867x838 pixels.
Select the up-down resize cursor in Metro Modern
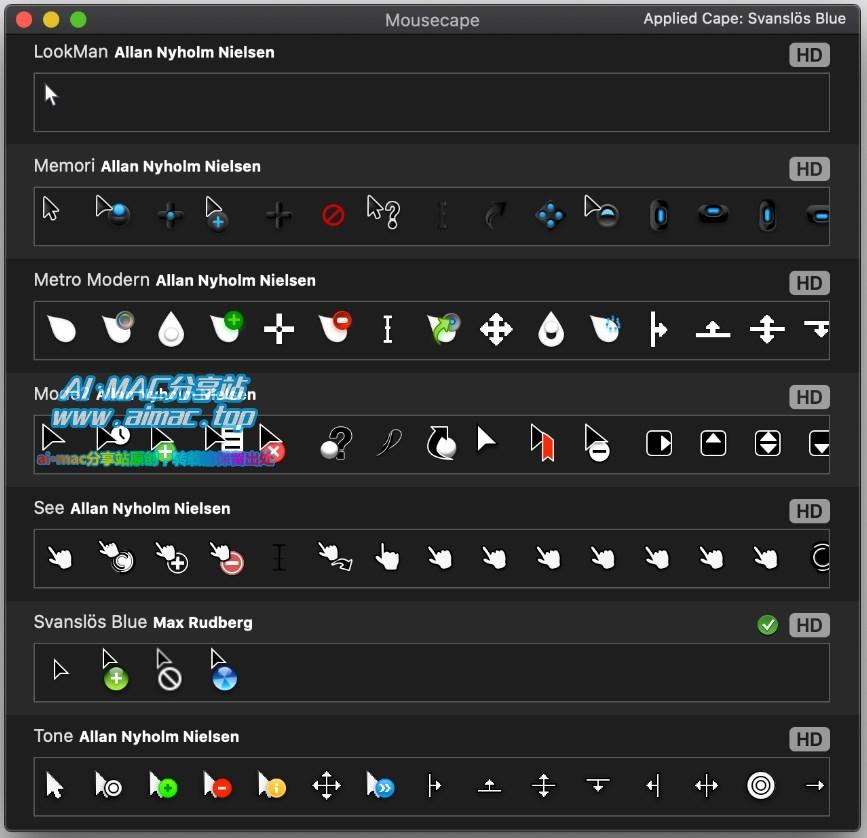(x=767, y=329)
